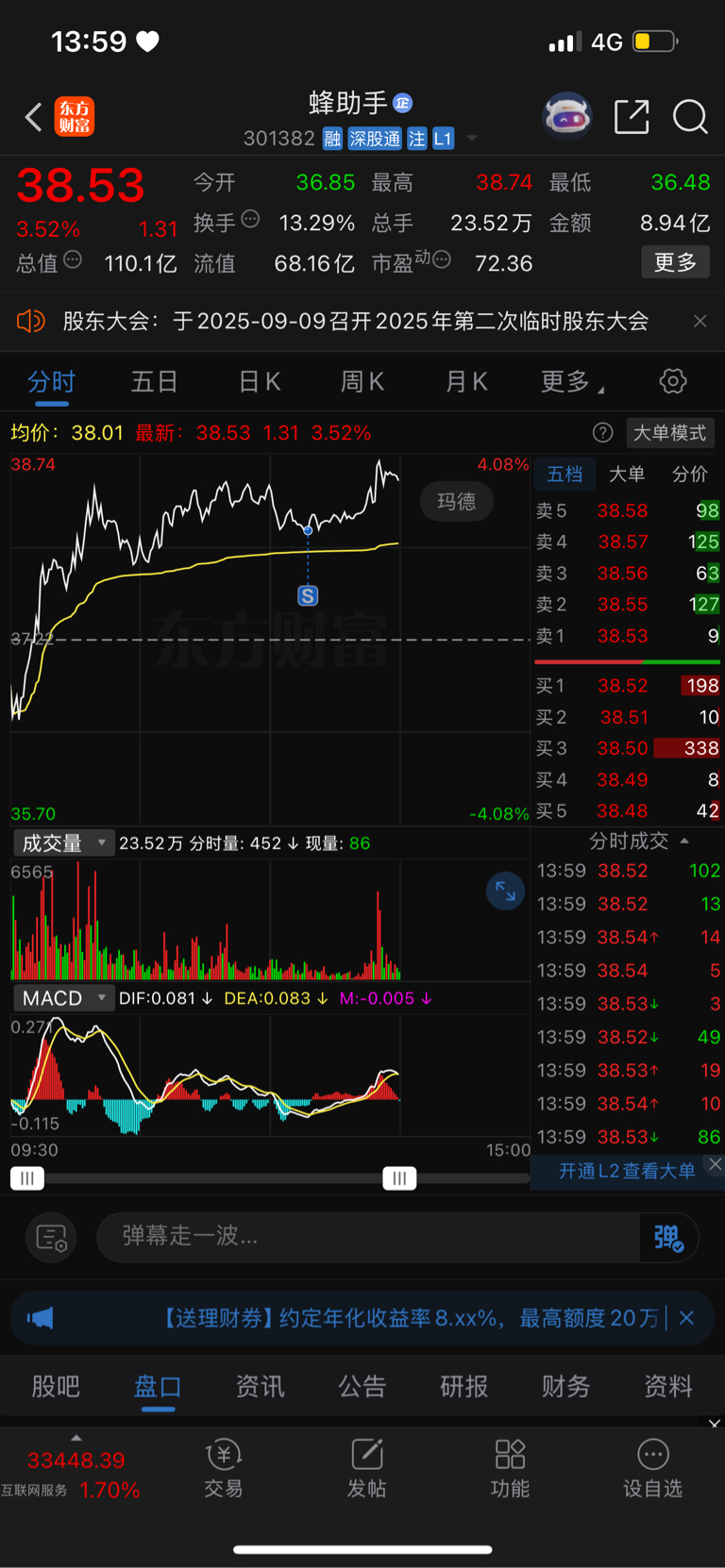Tap the 融 margin tag
This screenshot has width=725, height=1568.
[x=332, y=140]
